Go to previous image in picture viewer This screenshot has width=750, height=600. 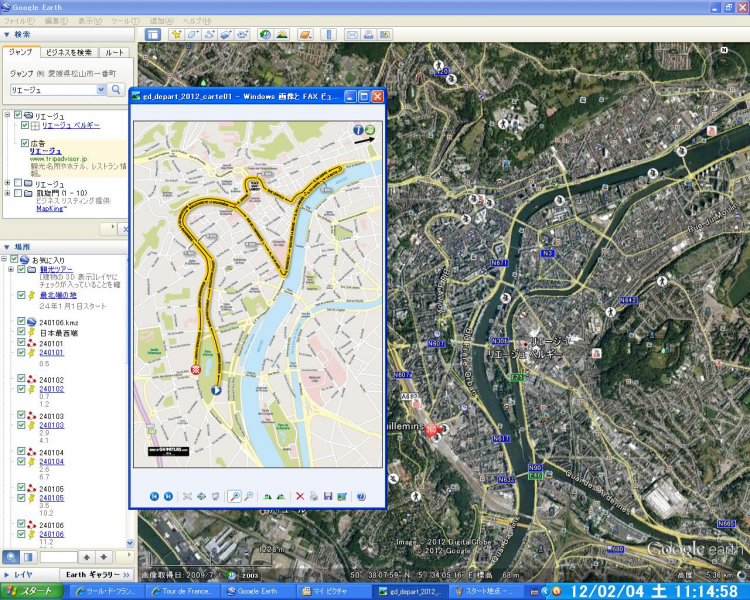click(x=154, y=496)
